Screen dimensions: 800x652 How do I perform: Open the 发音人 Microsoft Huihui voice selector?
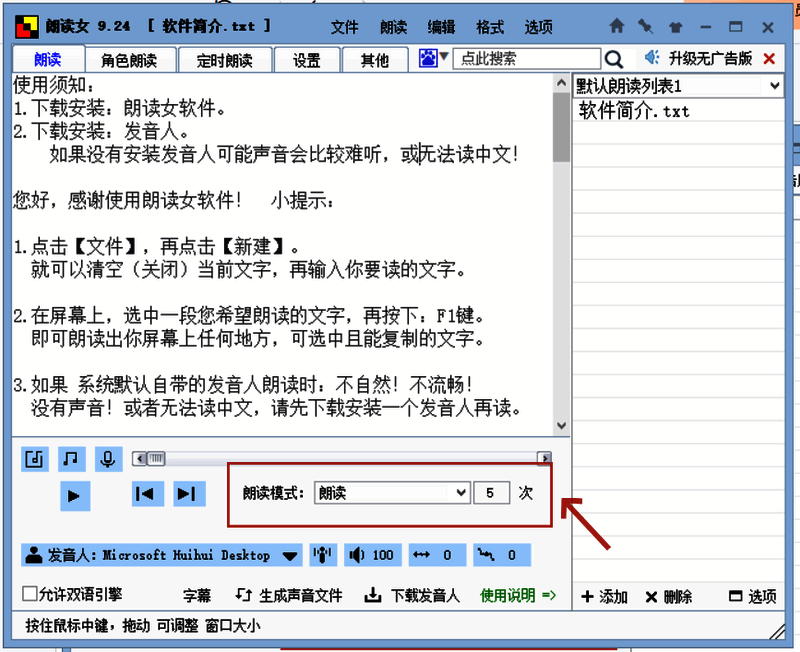[x=160, y=555]
